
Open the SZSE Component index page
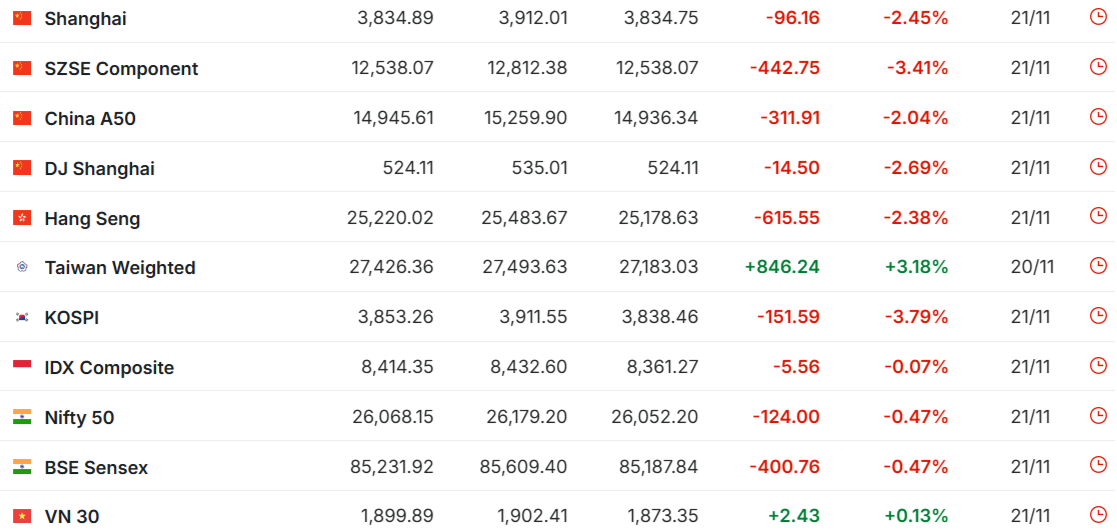pos(121,69)
